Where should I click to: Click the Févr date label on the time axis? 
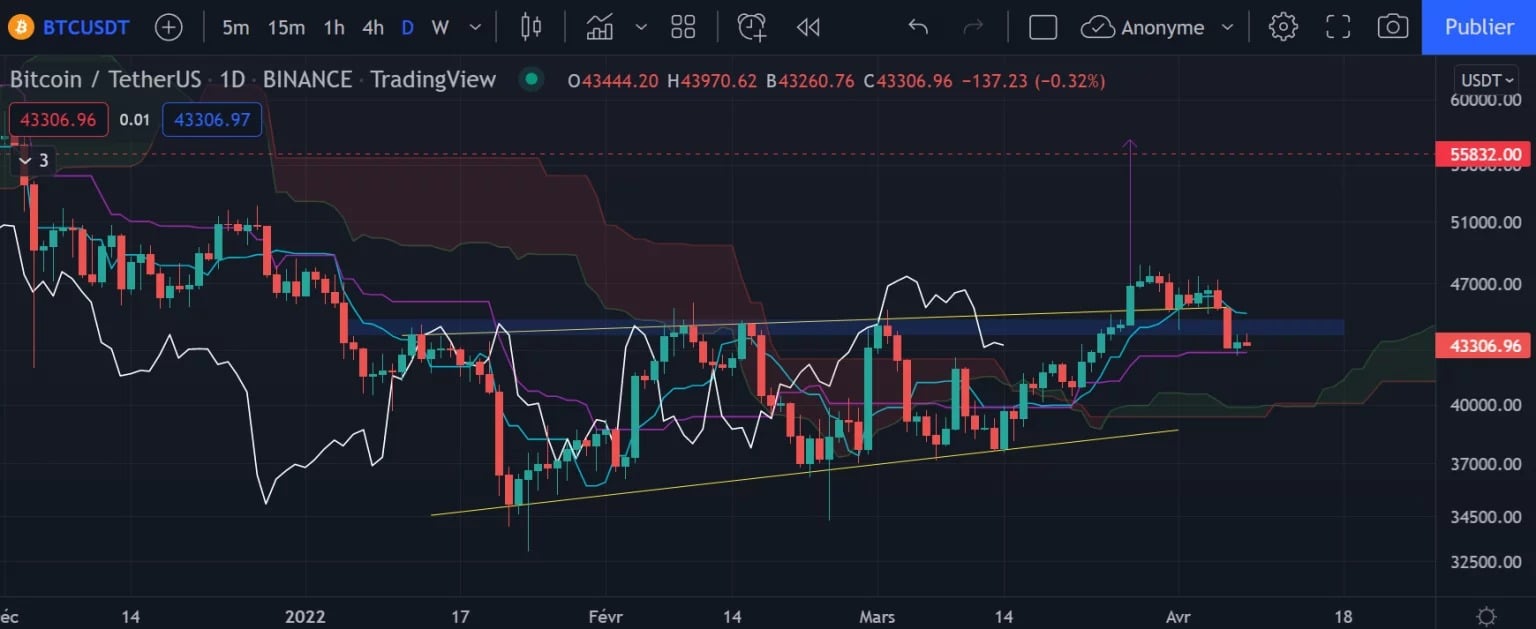[x=605, y=616]
